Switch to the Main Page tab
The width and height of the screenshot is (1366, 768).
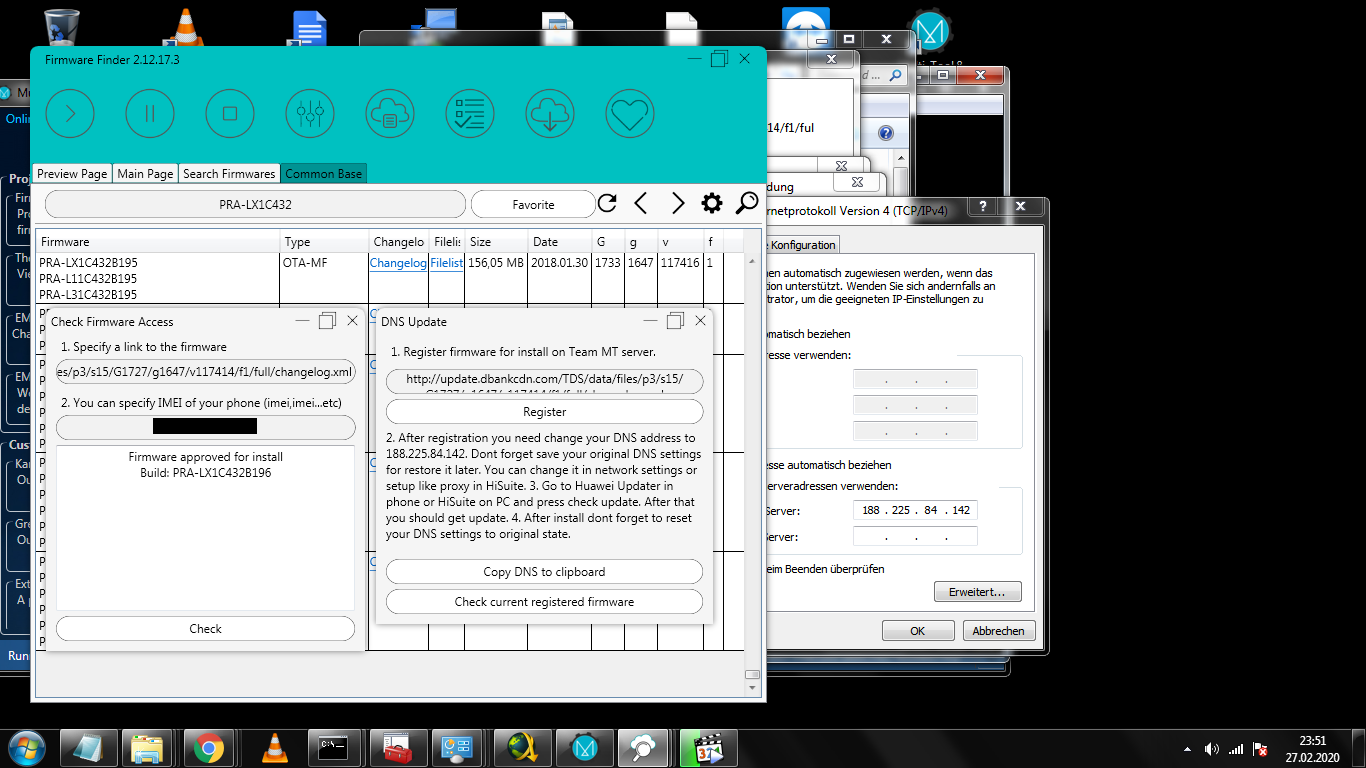pyautogui.click(x=145, y=174)
